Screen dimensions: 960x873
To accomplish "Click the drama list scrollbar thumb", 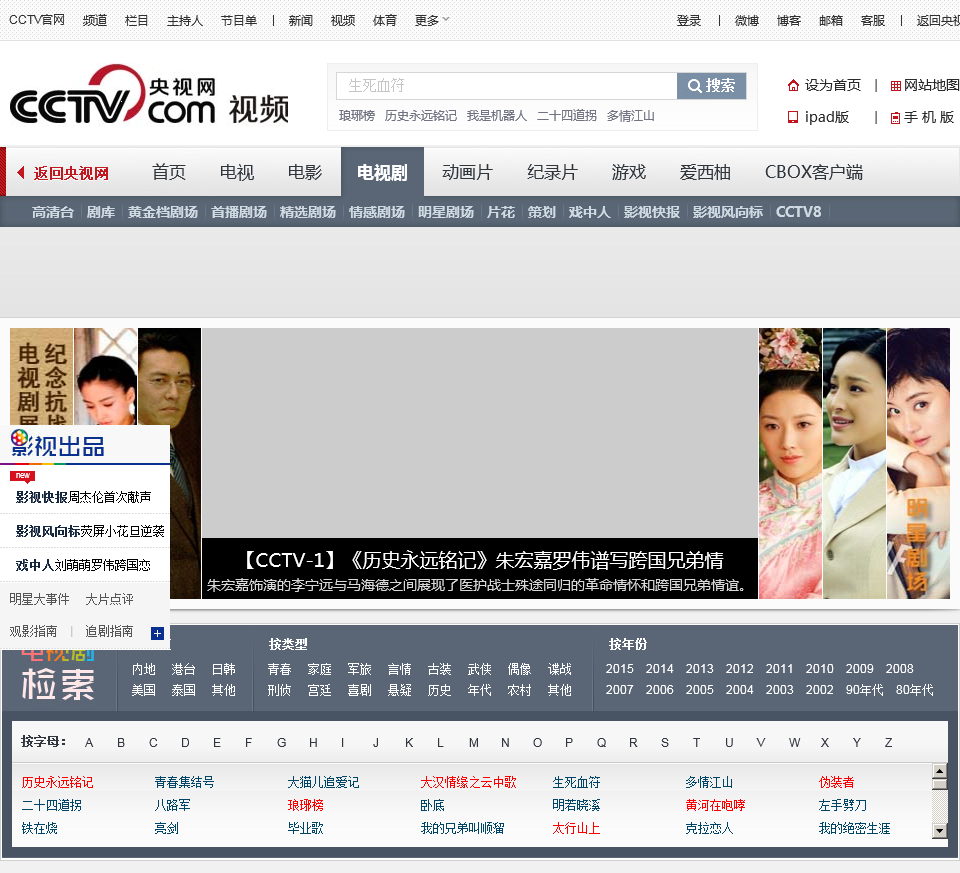I will pyautogui.click(x=939, y=784).
